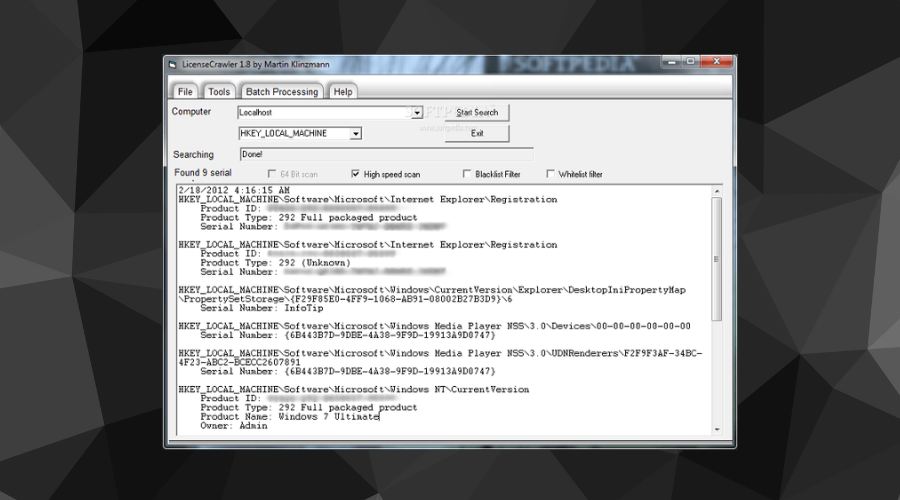This screenshot has height=500, width=900.
Task: Click the timestamp line 2/18/2012 4:16:15 AM
Action: click(x=234, y=190)
